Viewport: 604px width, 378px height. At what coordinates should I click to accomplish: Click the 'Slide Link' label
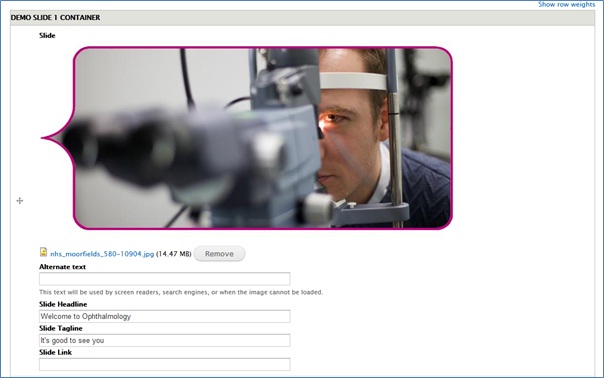[55, 353]
